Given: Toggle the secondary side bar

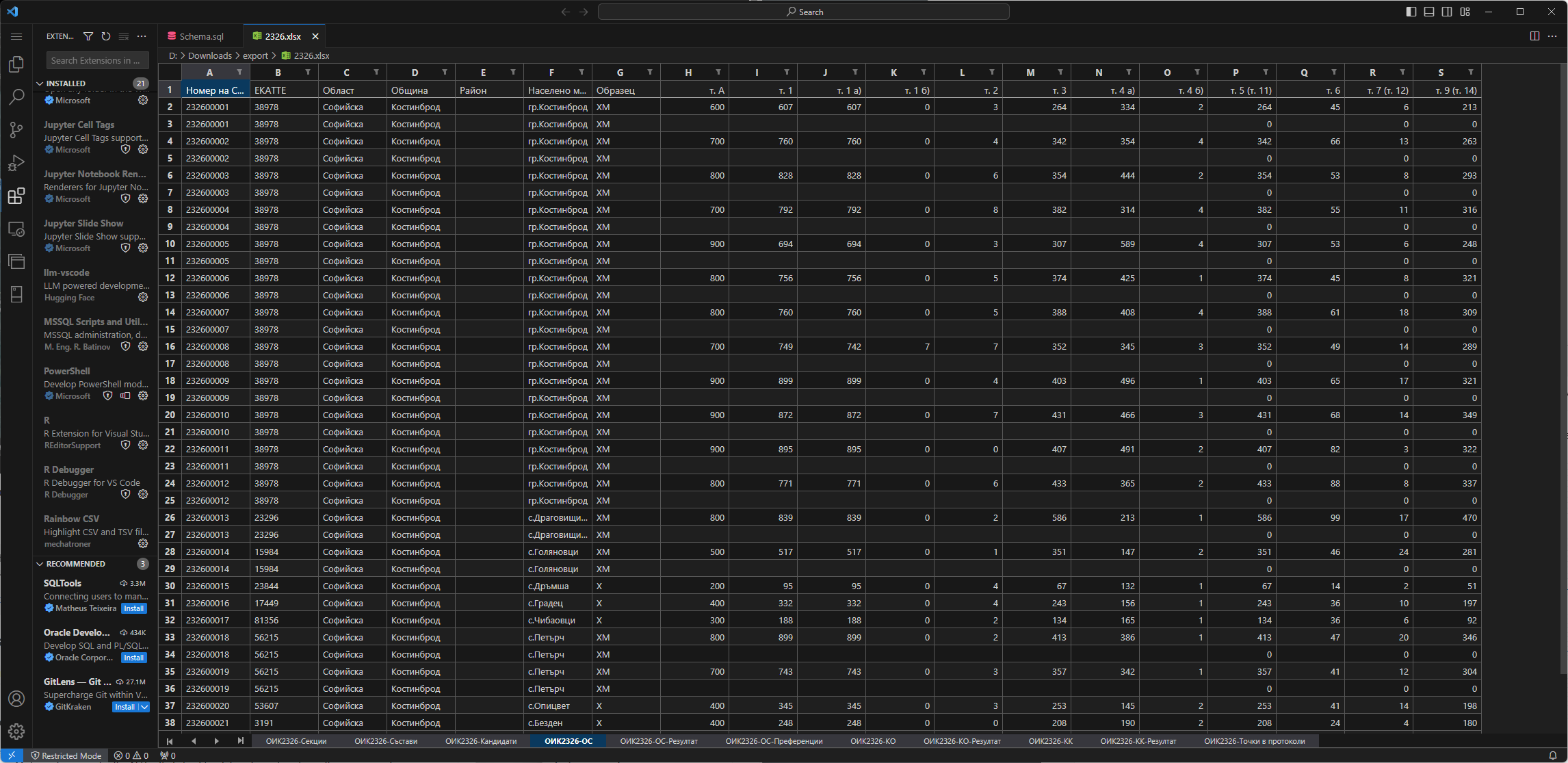Looking at the screenshot, I should pos(1447,12).
